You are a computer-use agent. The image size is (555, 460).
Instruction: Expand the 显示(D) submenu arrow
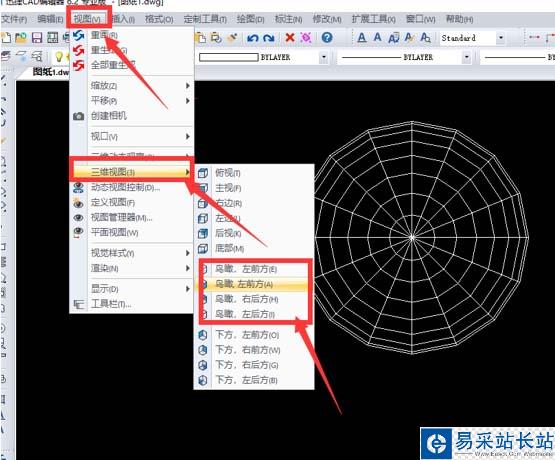(x=188, y=289)
